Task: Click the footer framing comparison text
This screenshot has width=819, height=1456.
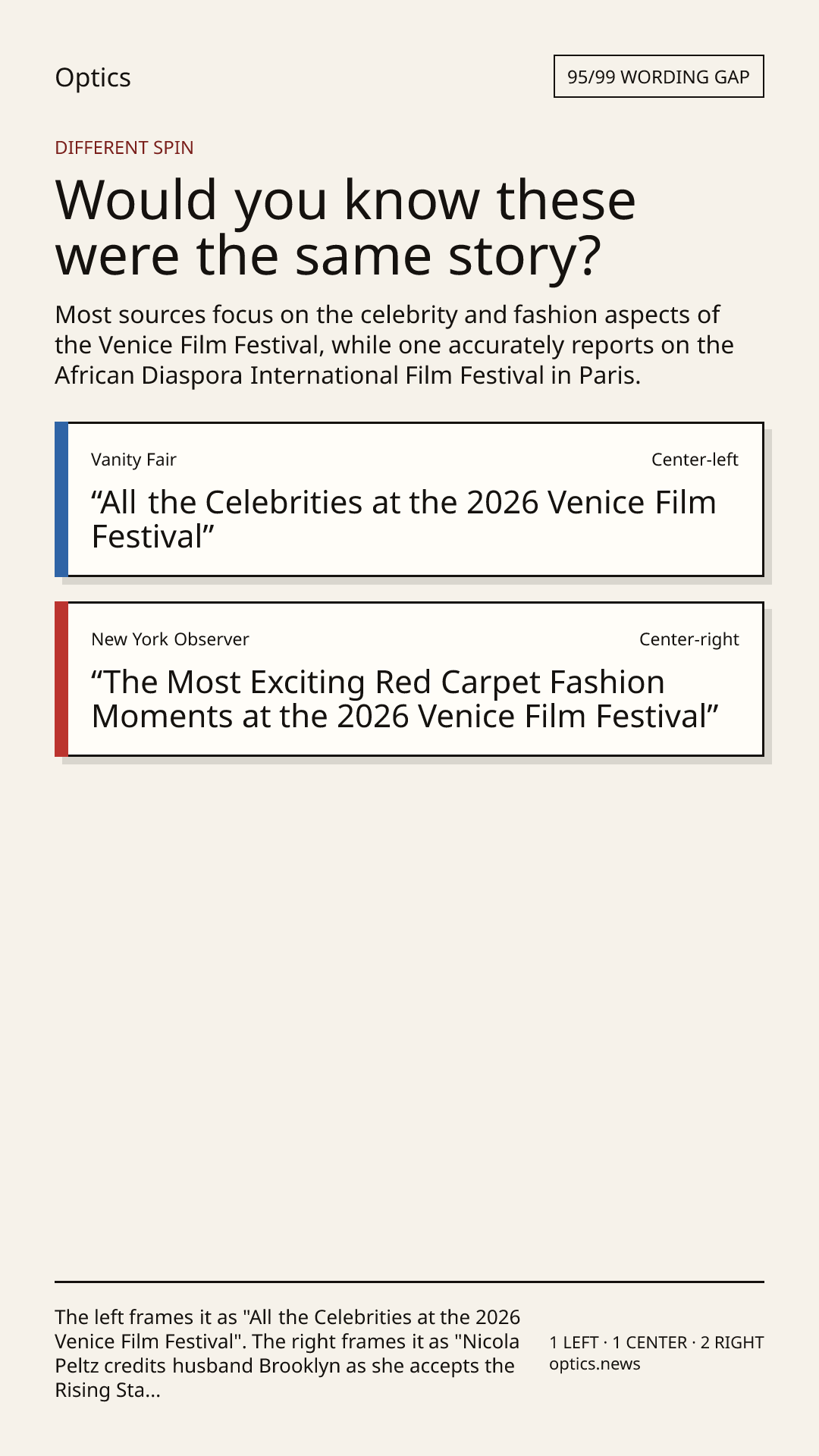Action: (288, 1354)
